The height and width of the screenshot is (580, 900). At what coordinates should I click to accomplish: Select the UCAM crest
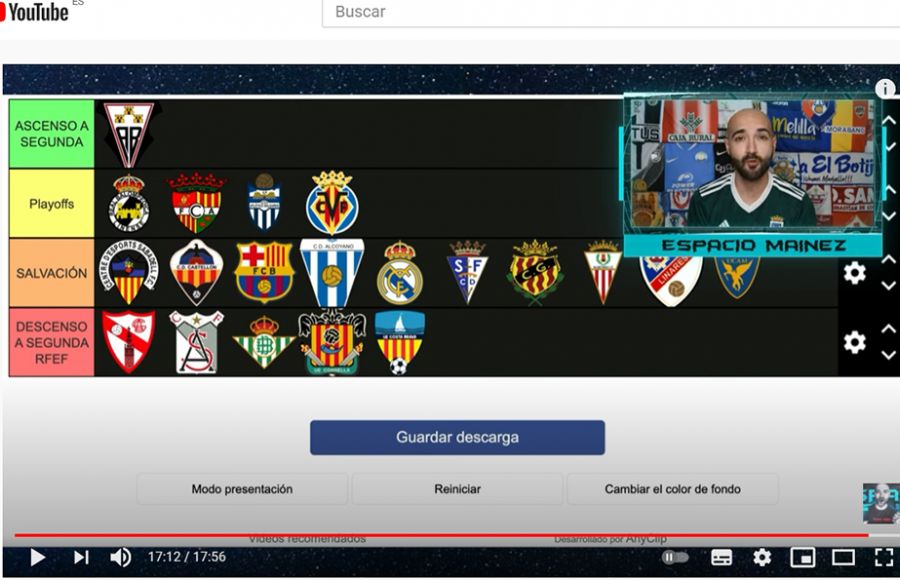coord(737,278)
